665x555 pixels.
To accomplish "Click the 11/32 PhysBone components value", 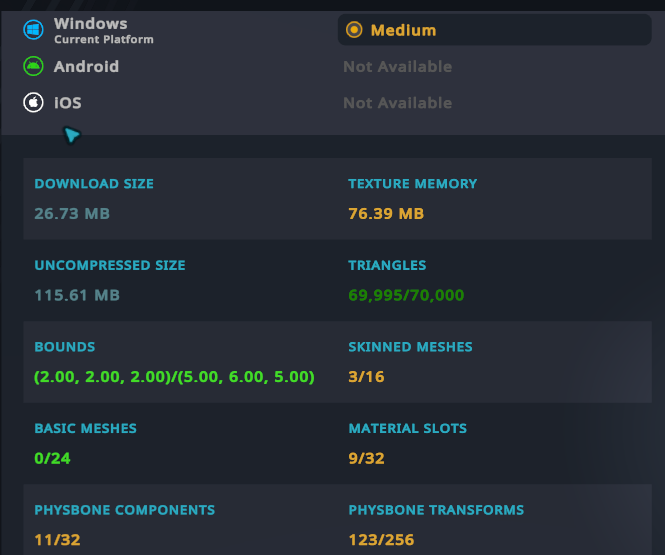I will pyautogui.click(x=57, y=540).
